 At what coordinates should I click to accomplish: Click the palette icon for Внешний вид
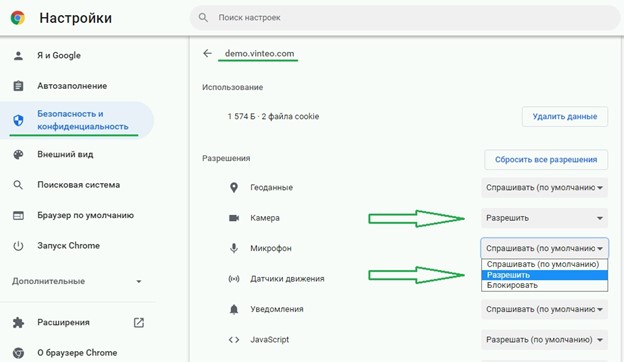18,154
